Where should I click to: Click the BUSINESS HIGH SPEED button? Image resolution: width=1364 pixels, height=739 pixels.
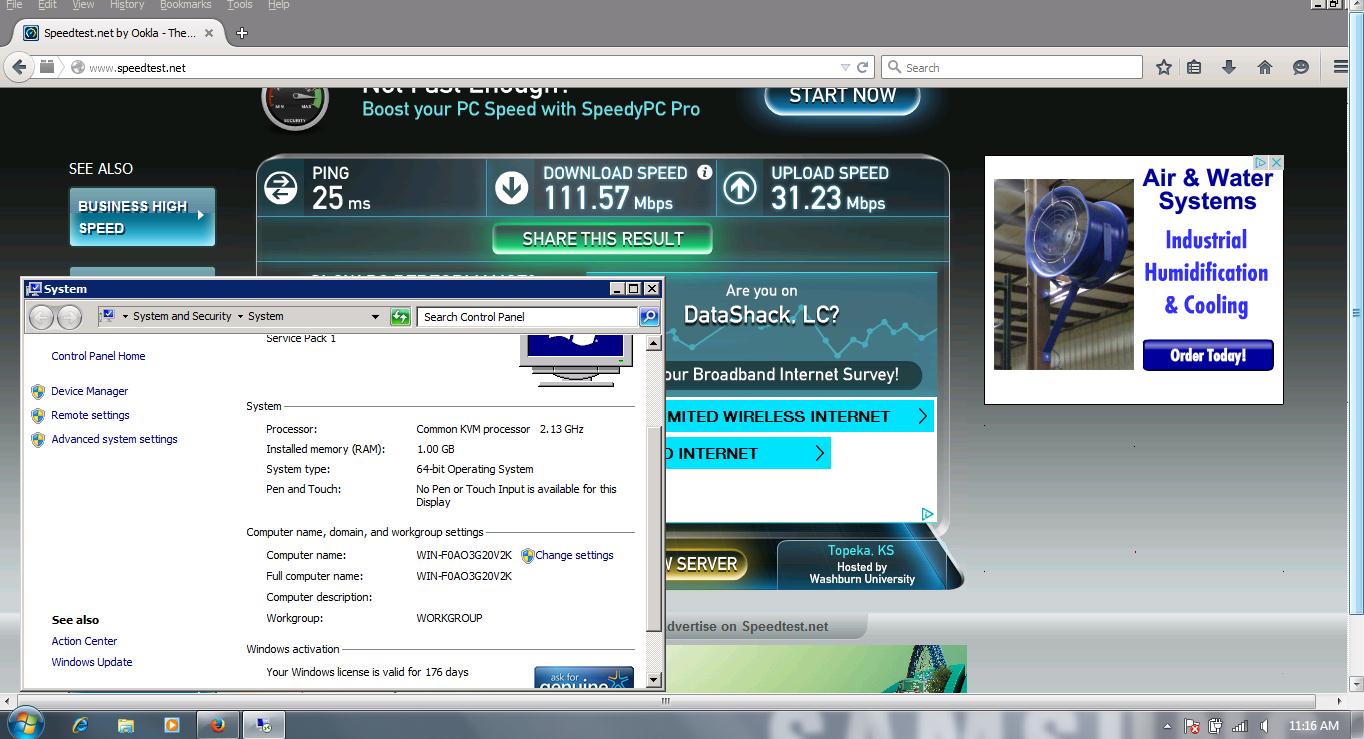(x=142, y=217)
